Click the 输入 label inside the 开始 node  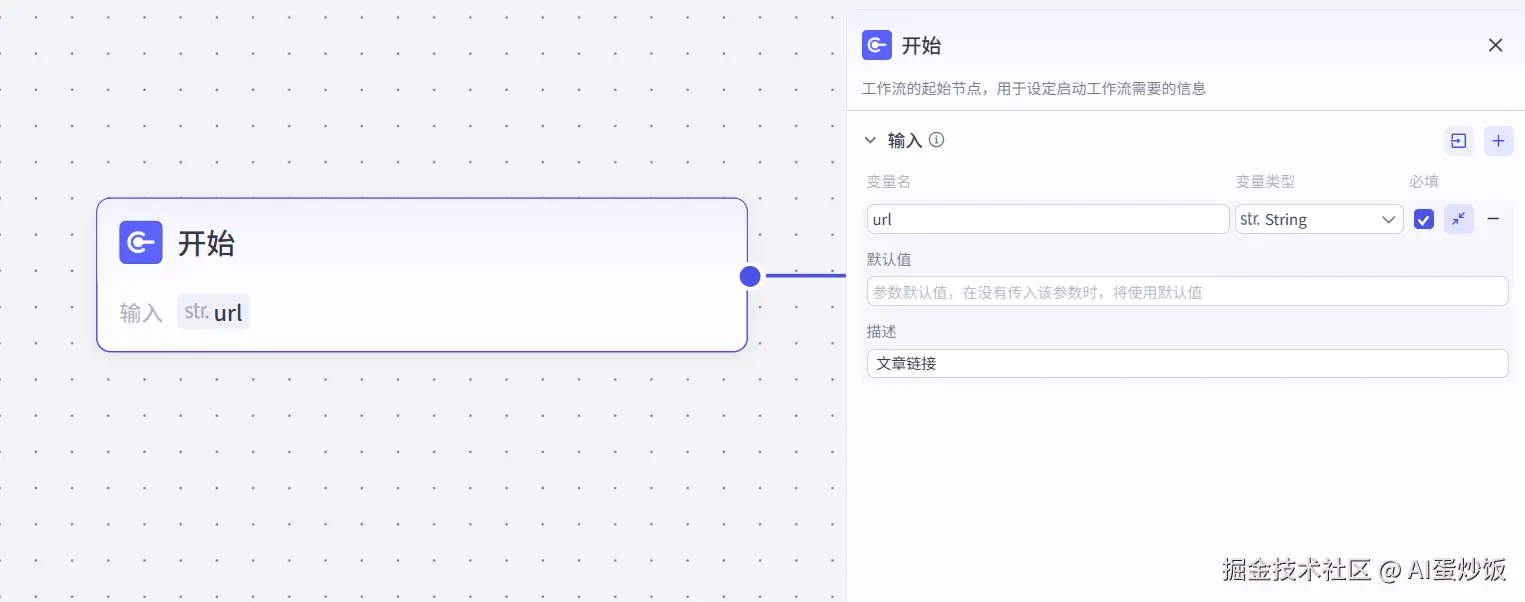point(141,313)
